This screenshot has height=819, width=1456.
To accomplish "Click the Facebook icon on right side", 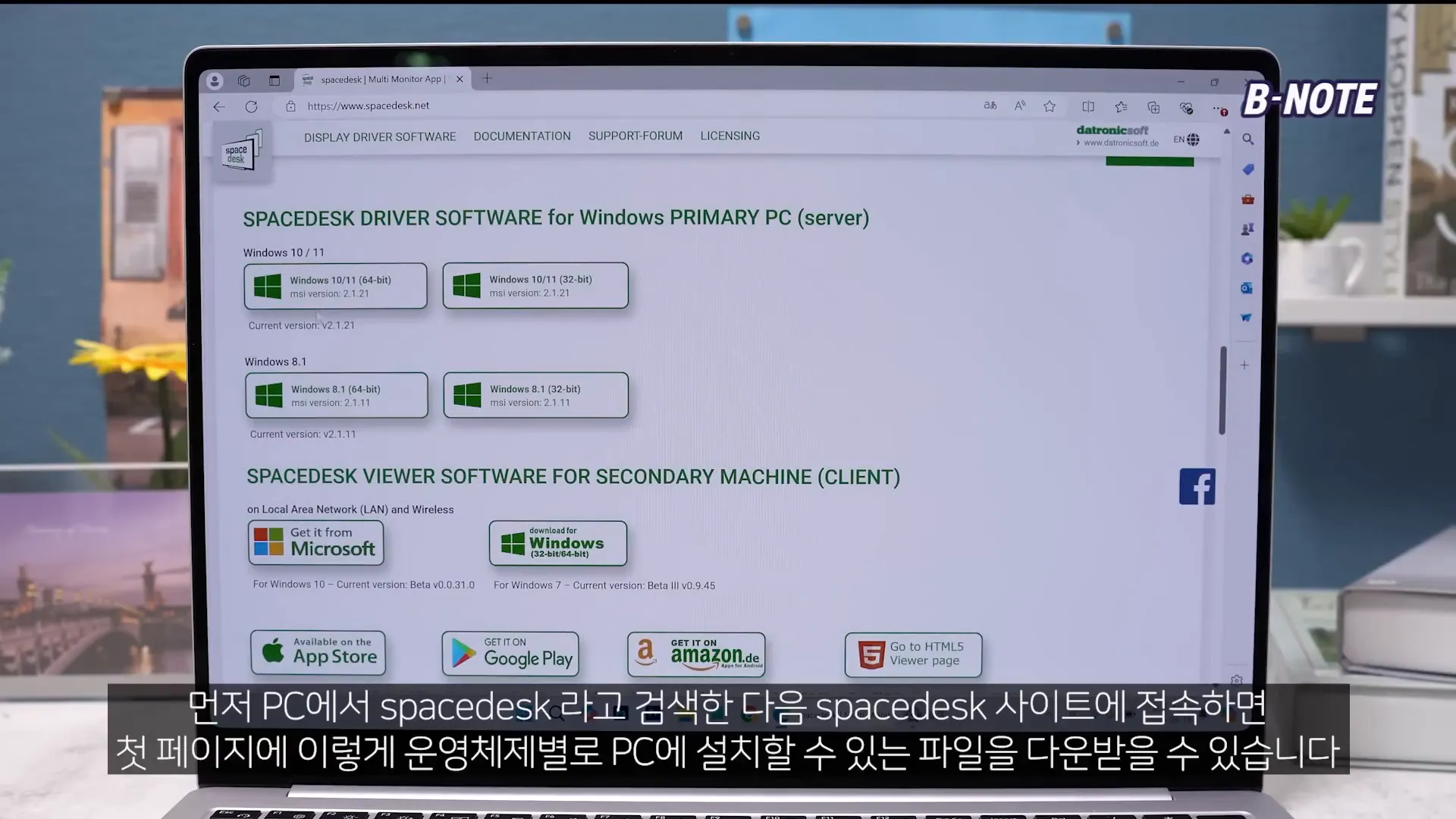I will click(1197, 486).
